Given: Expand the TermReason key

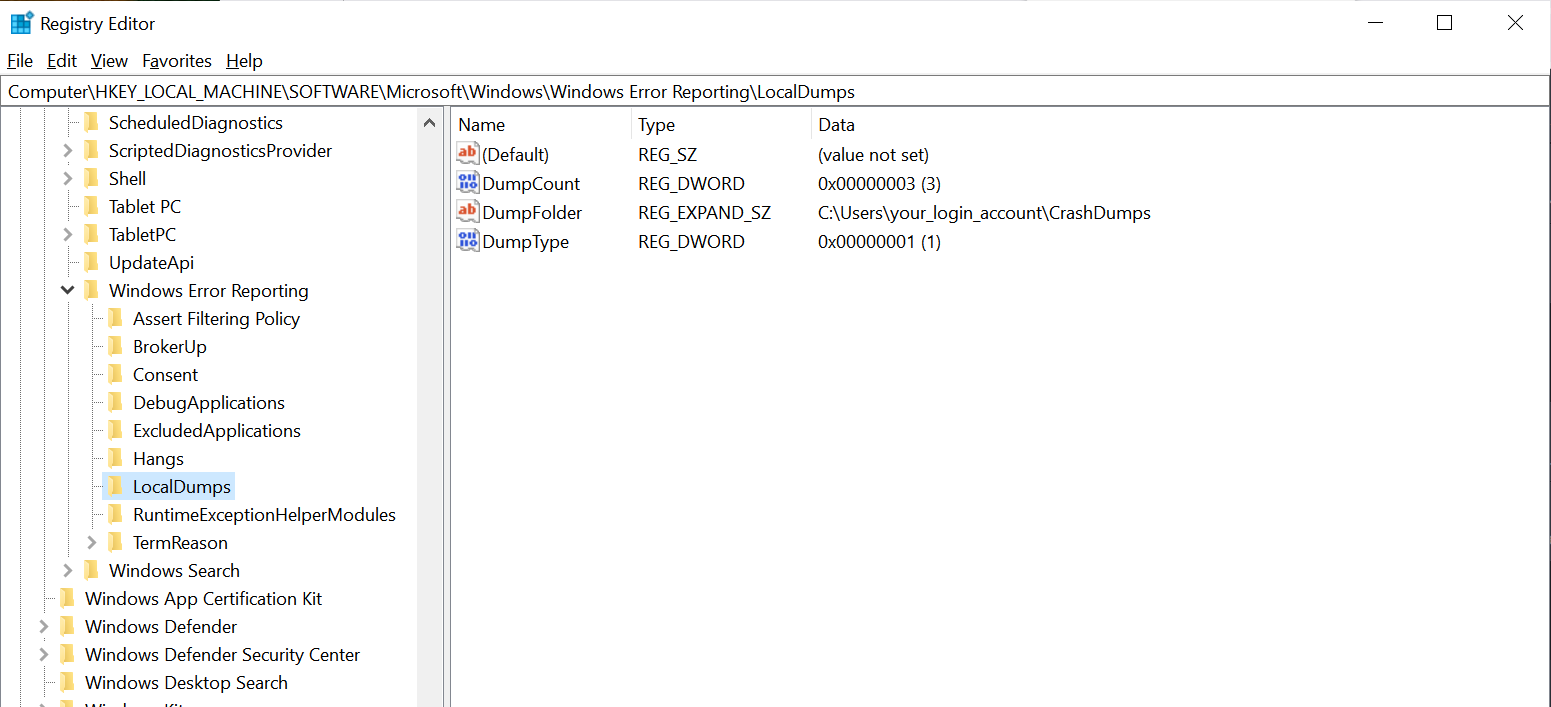Looking at the screenshot, I should 92,543.
